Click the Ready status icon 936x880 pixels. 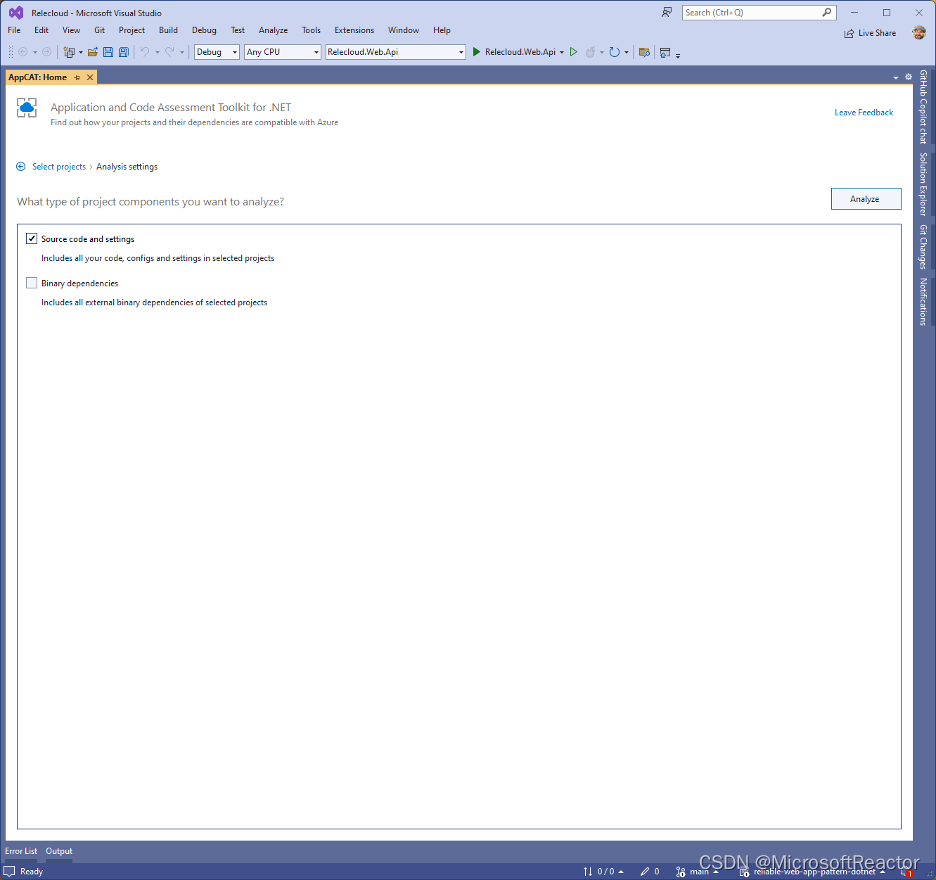10,872
